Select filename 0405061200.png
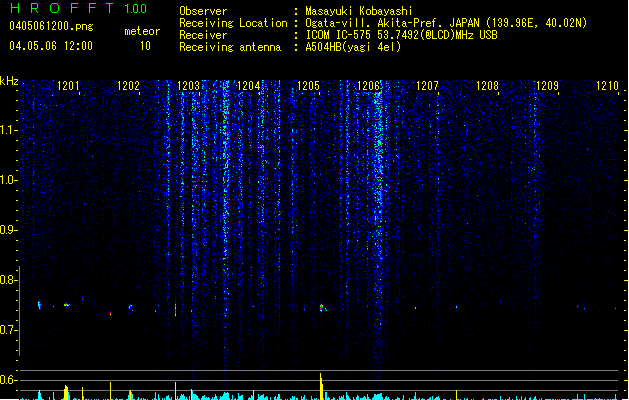629x400 pixels. 51,26
